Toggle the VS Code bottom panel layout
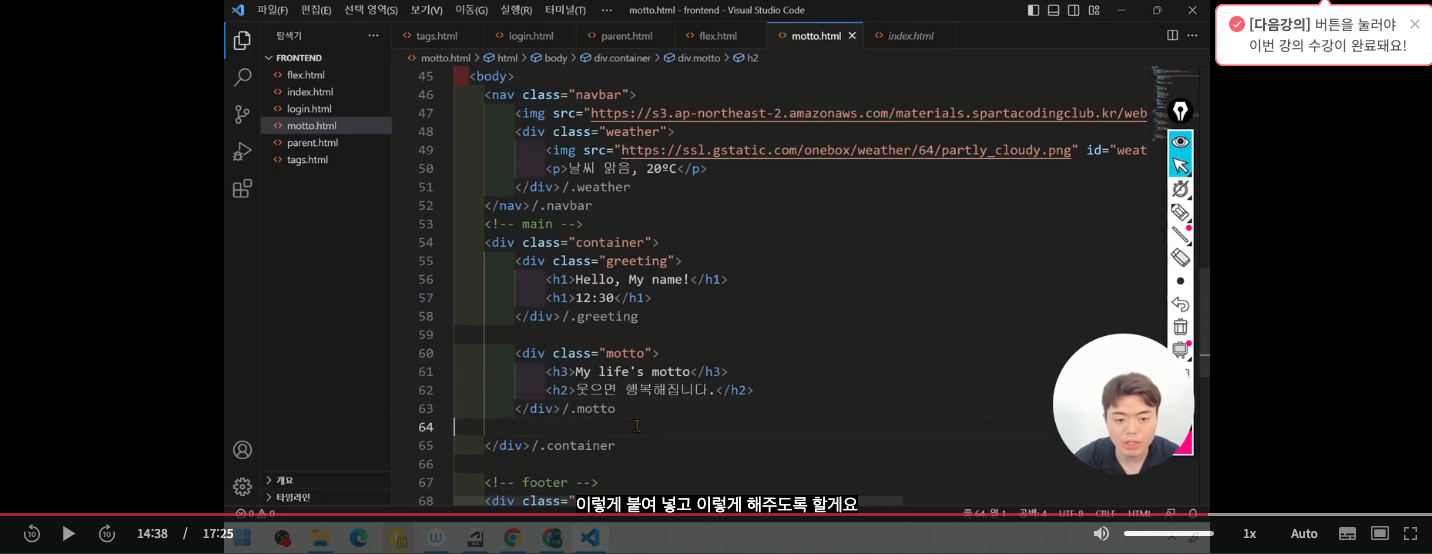Screen dimensions: 1432x554 [1054, 10]
